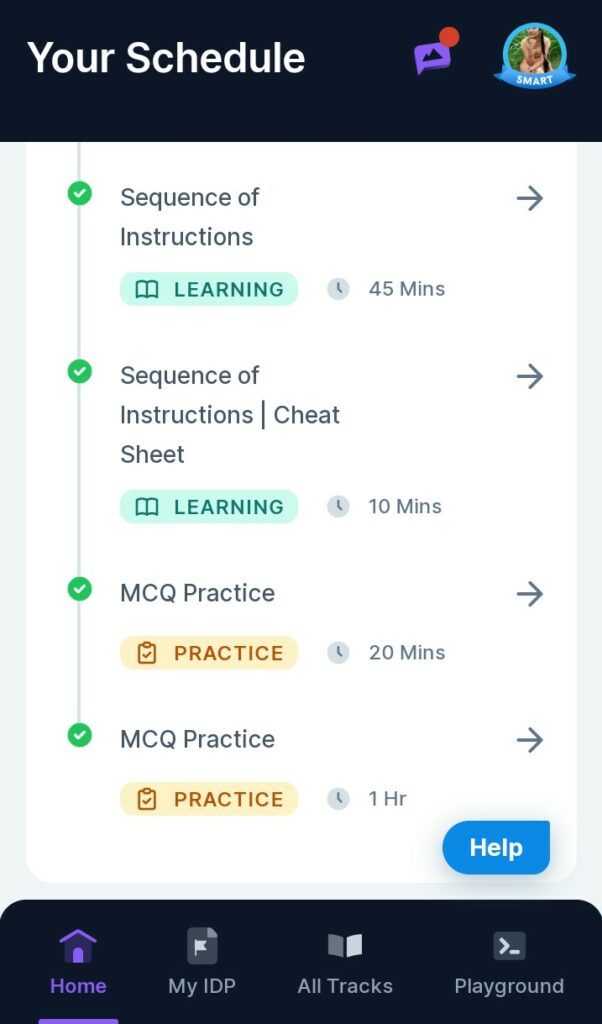Click the clock icon next to 45 Mins

click(x=338, y=289)
